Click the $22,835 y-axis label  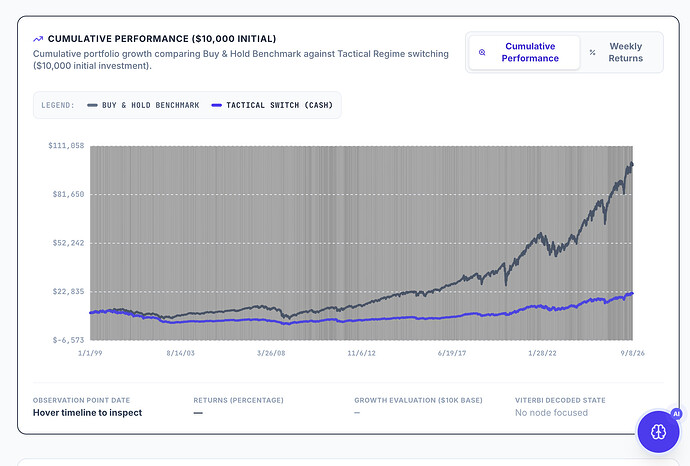click(x=68, y=291)
